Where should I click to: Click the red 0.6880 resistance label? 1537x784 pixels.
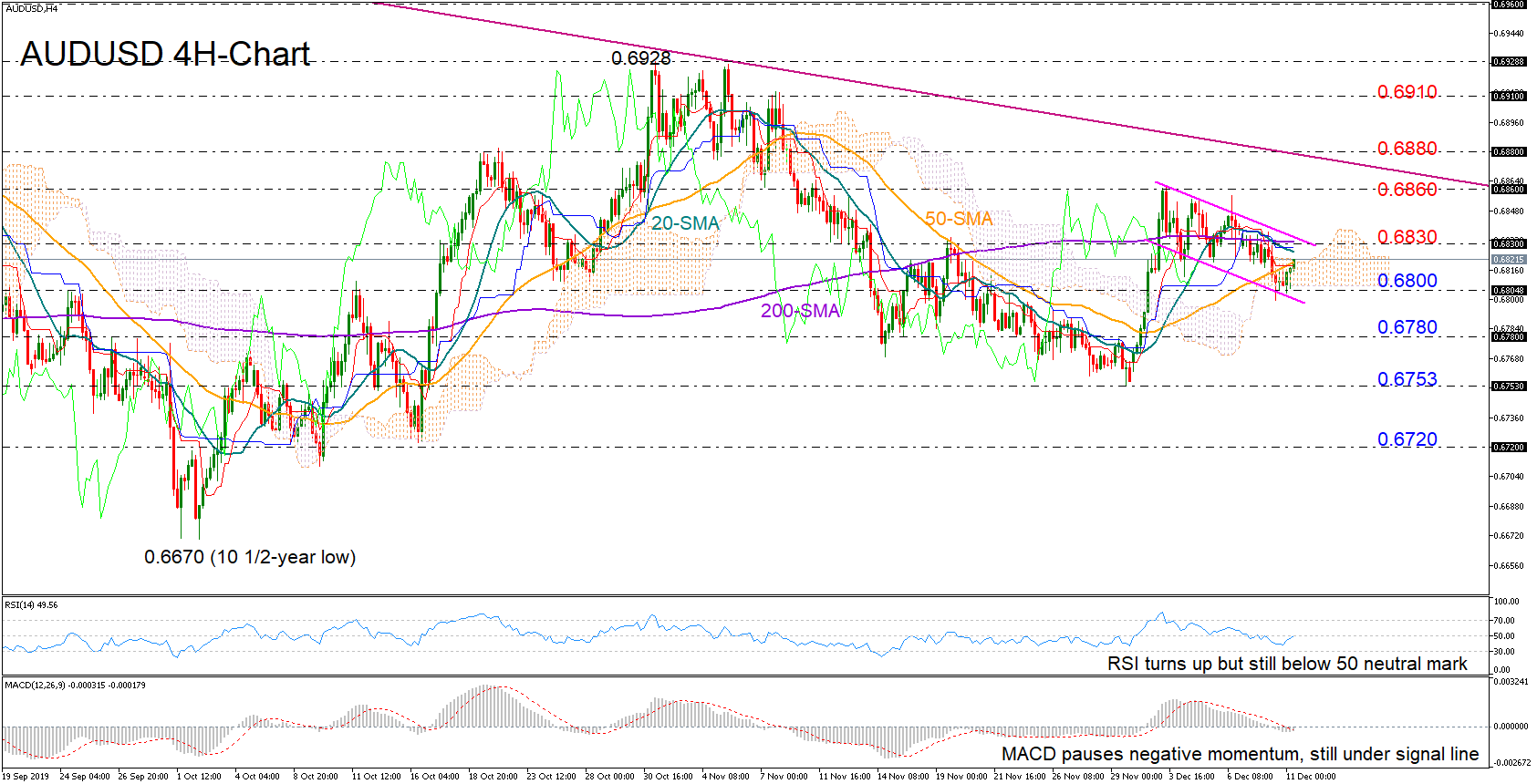(x=1407, y=149)
